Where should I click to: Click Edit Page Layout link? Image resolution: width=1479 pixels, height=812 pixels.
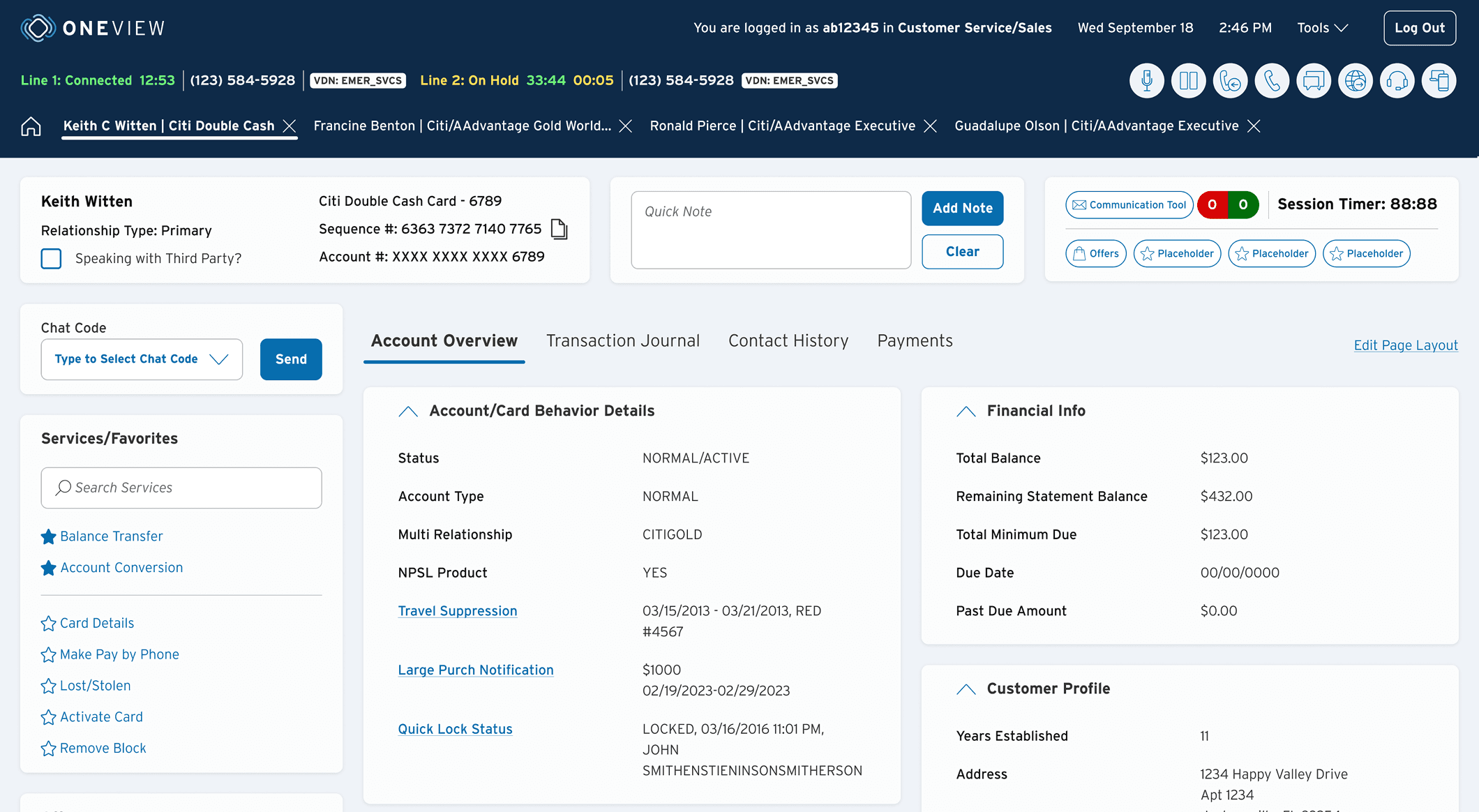tap(1406, 345)
